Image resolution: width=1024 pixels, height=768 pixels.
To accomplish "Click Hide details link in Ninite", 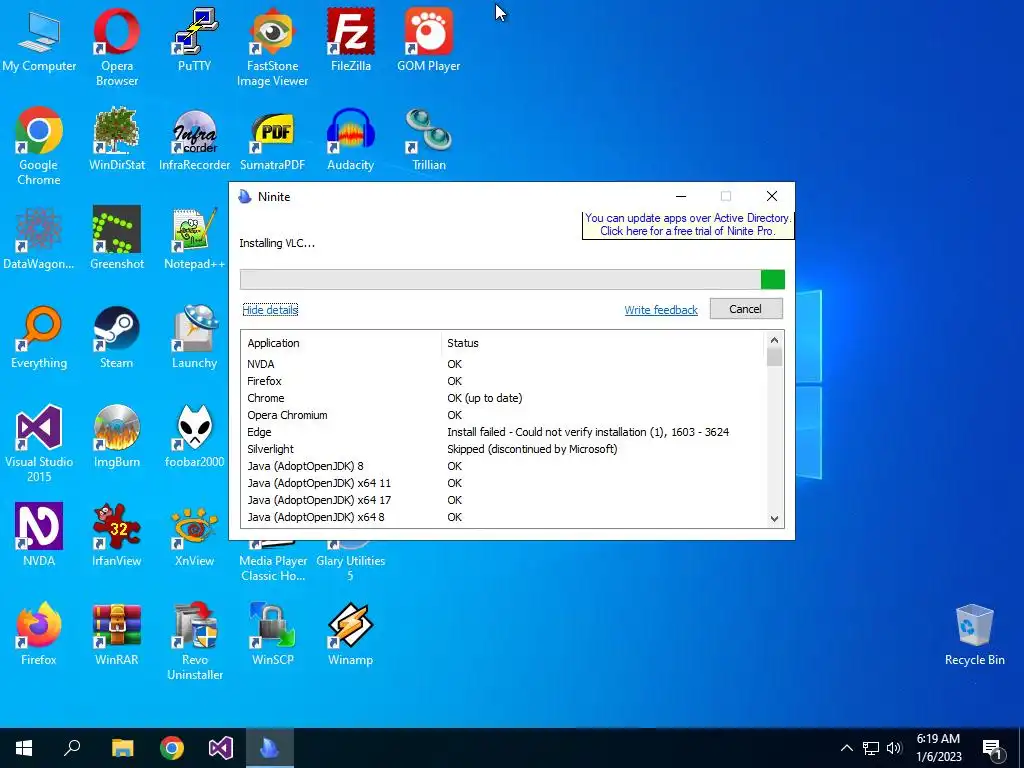I will (x=270, y=310).
